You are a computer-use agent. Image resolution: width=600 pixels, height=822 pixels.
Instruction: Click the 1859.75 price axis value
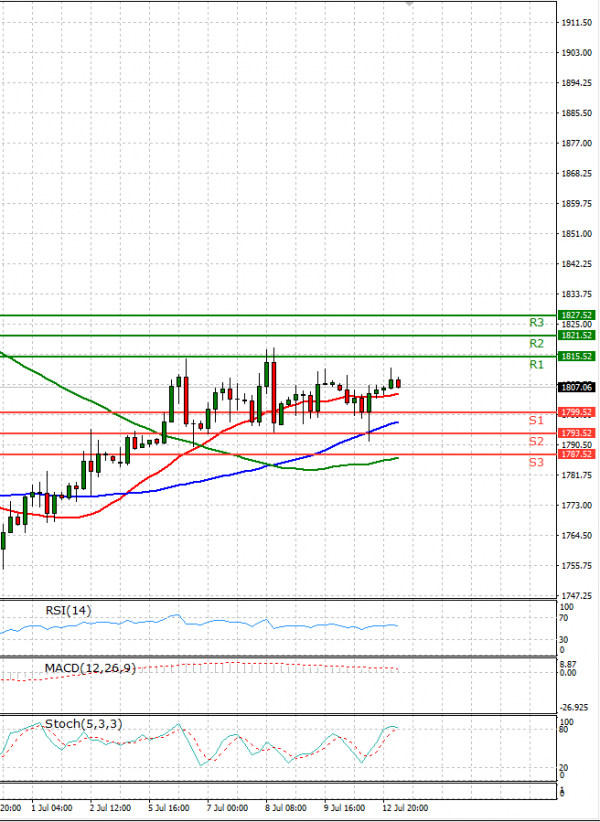[576, 204]
